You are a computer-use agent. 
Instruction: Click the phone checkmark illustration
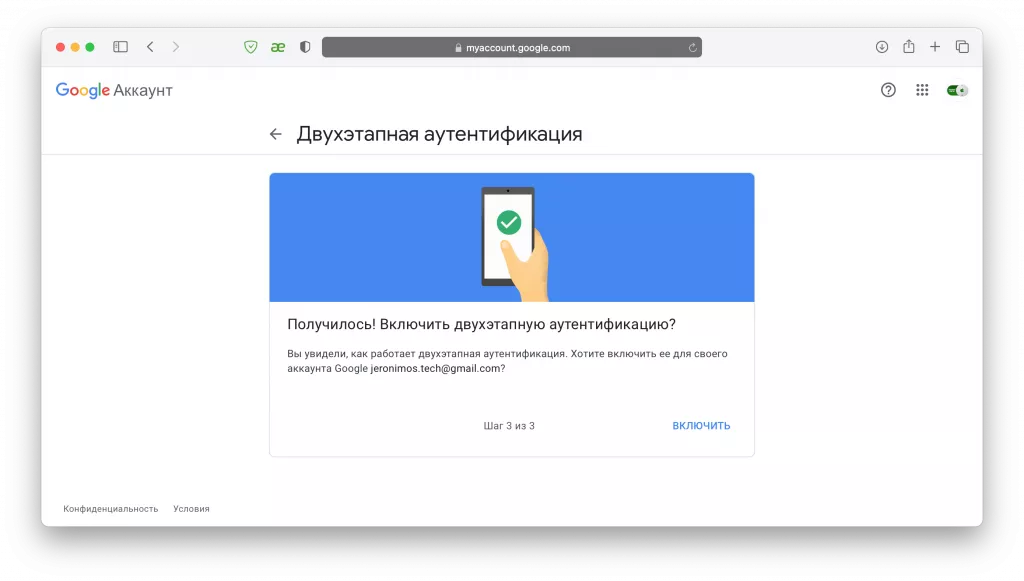(515, 243)
